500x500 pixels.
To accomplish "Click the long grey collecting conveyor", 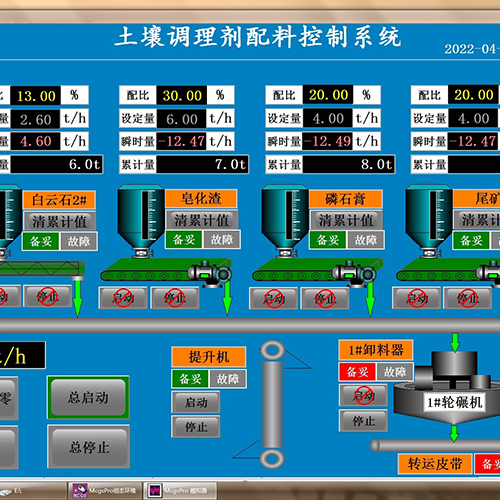I will coord(250,325).
